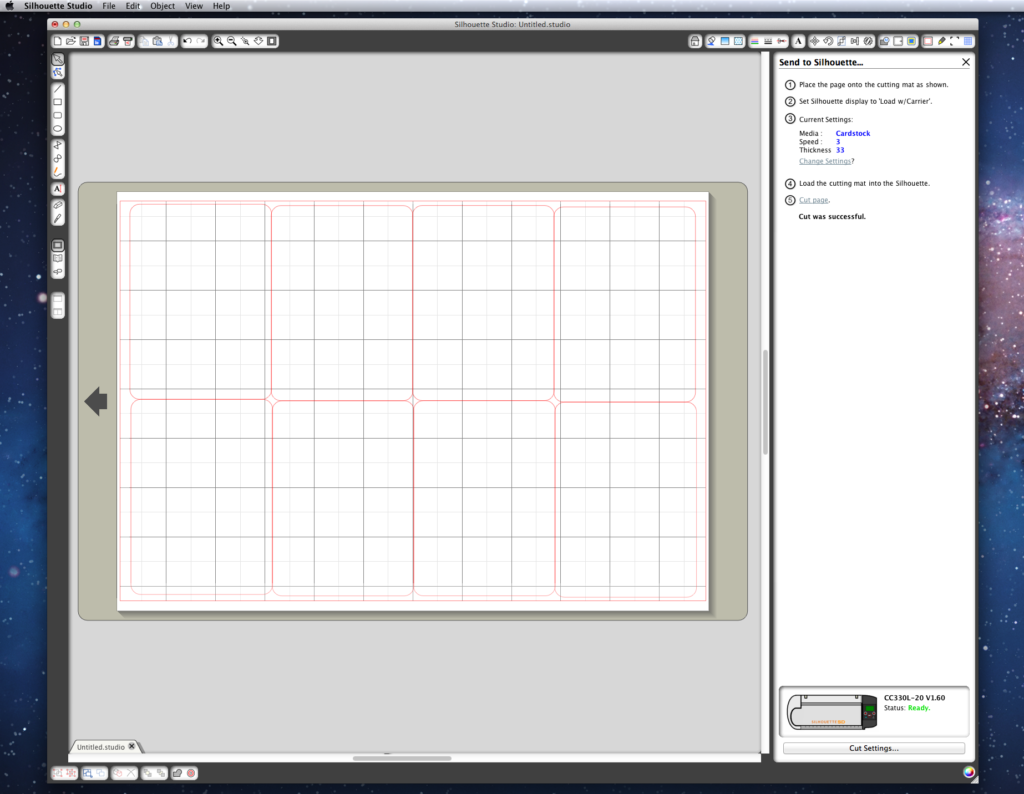Image resolution: width=1024 pixels, height=794 pixels.
Task: Open the Text Style panel icon
Action: click(798, 41)
